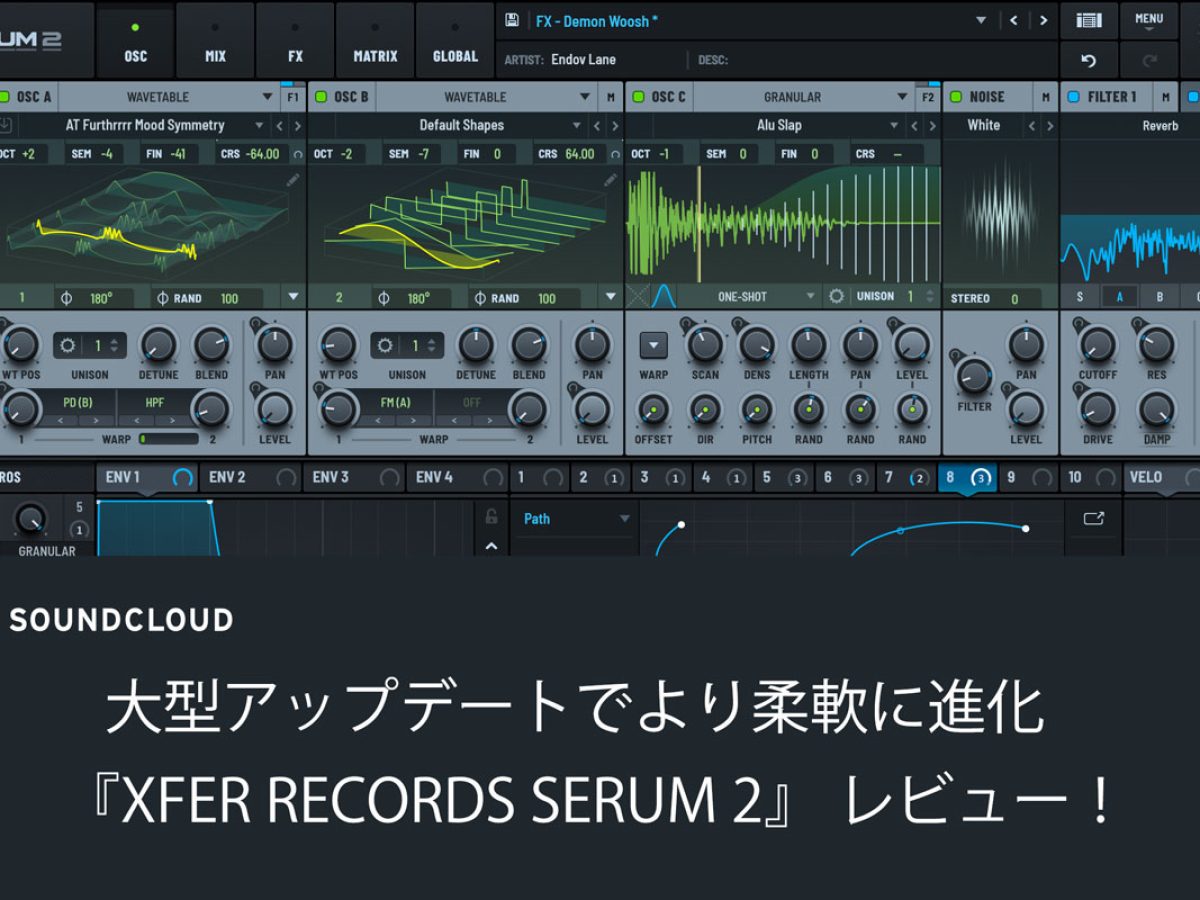Switch to the FX tab

click(295, 42)
